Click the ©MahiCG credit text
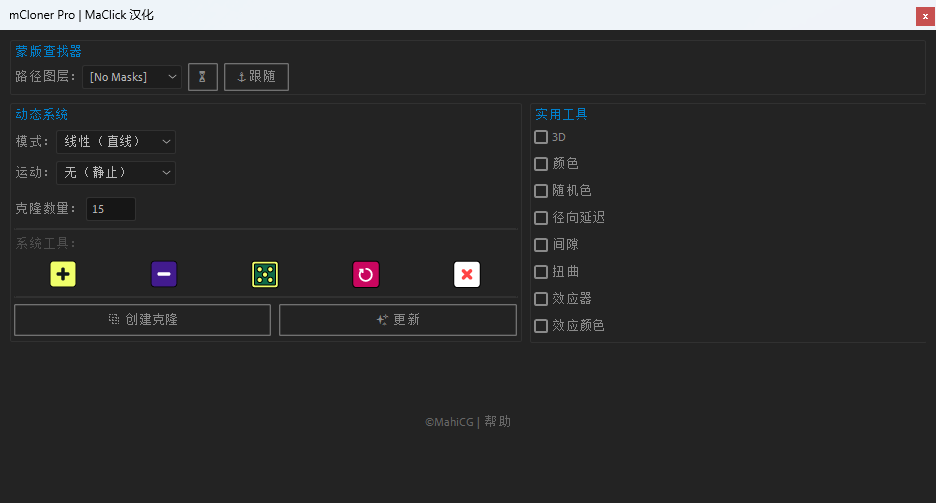Viewport: 936px width, 503px height. click(x=449, y=422)
